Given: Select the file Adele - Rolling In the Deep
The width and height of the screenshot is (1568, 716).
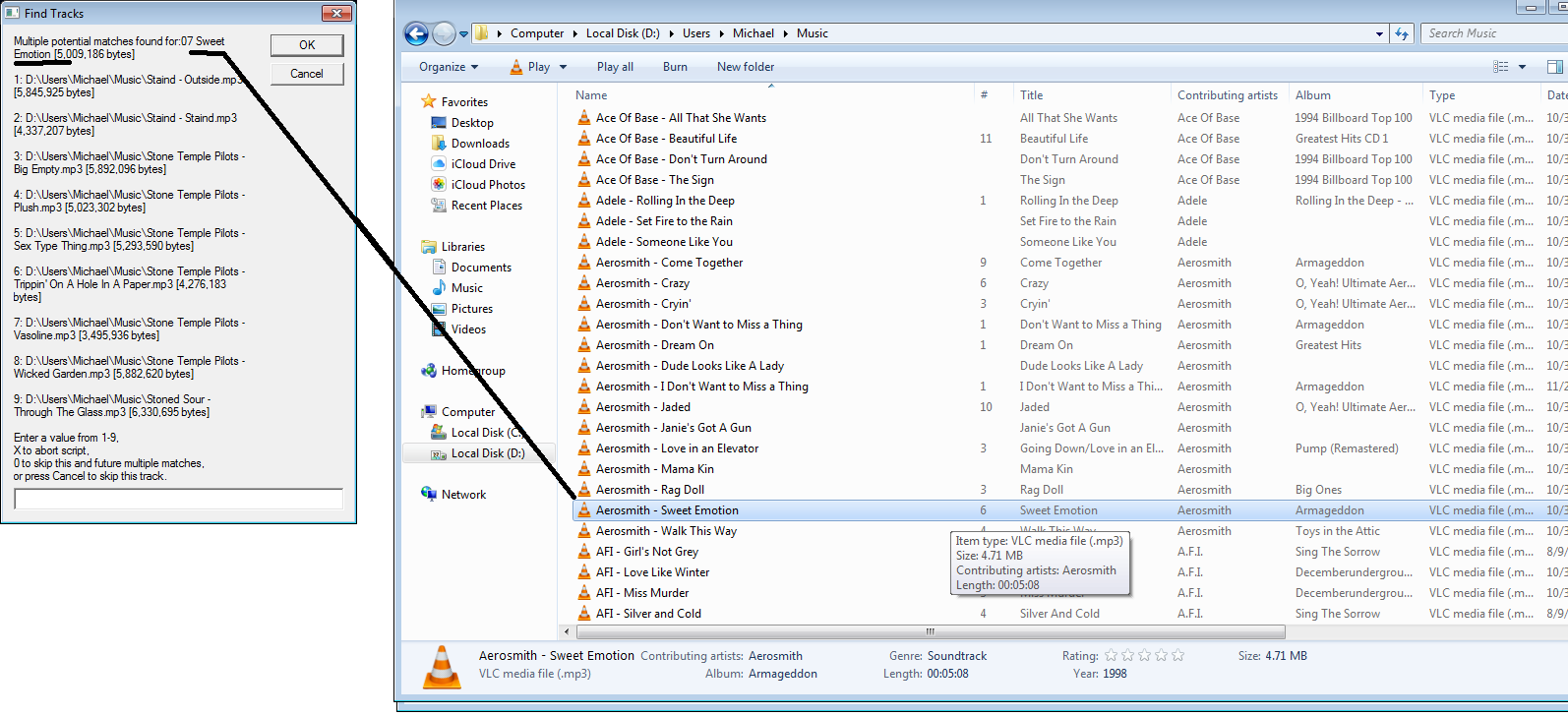Looking at the screenshot, I should pos(665,201).
